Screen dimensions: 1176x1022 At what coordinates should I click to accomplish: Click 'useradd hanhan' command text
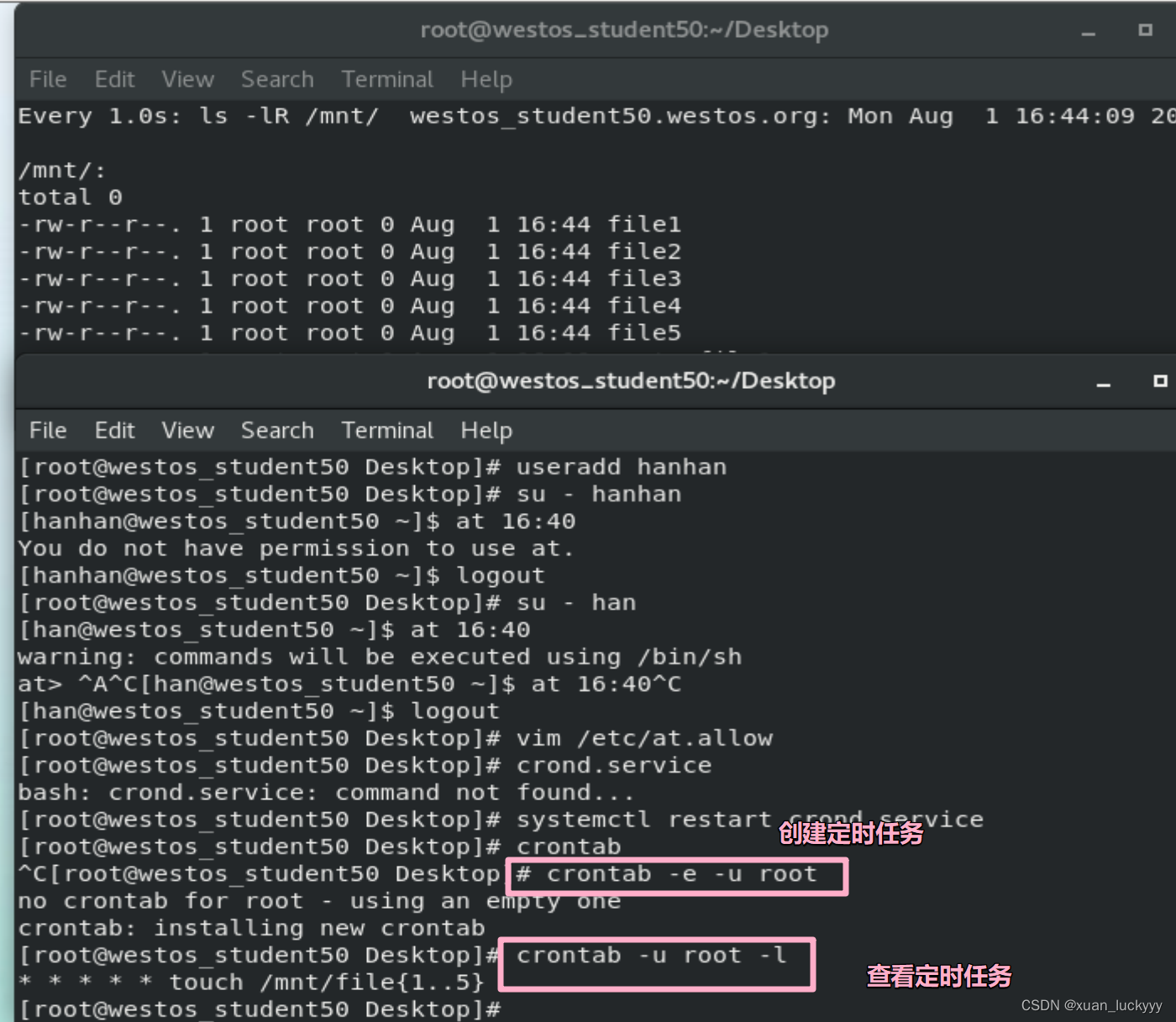pos(622,467)
